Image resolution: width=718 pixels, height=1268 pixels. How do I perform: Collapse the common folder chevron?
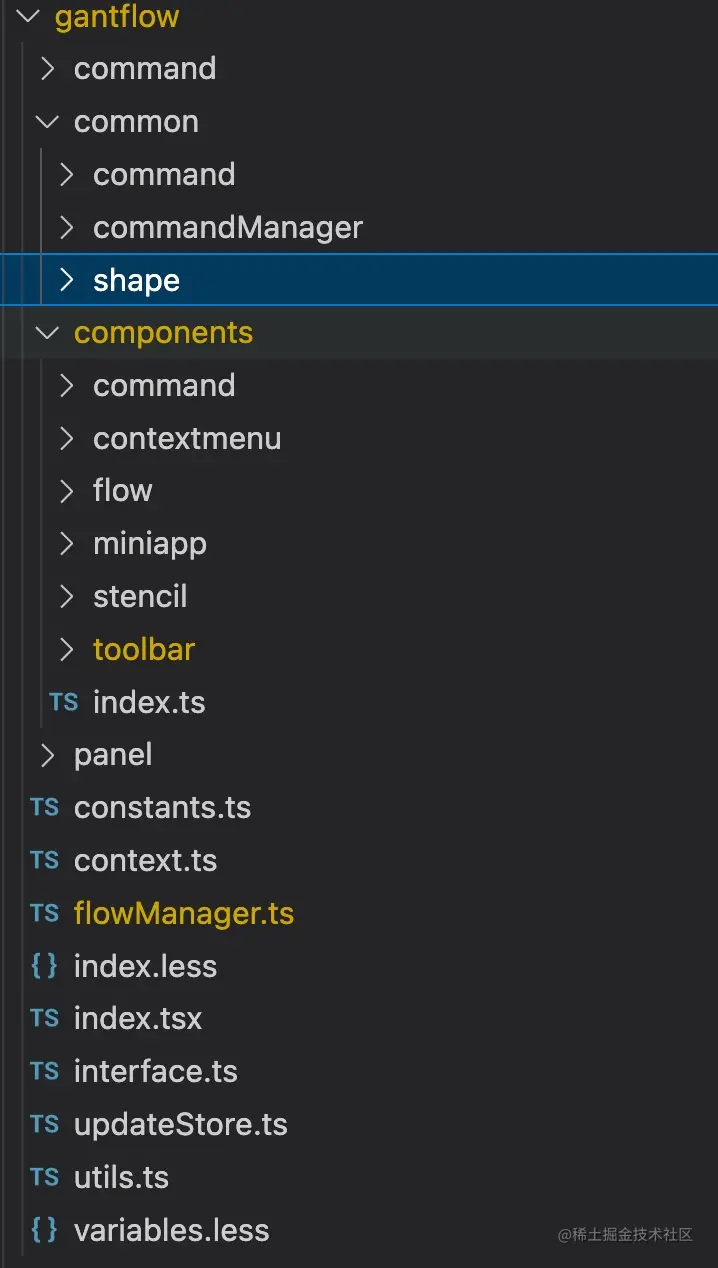tap(47, 122)
